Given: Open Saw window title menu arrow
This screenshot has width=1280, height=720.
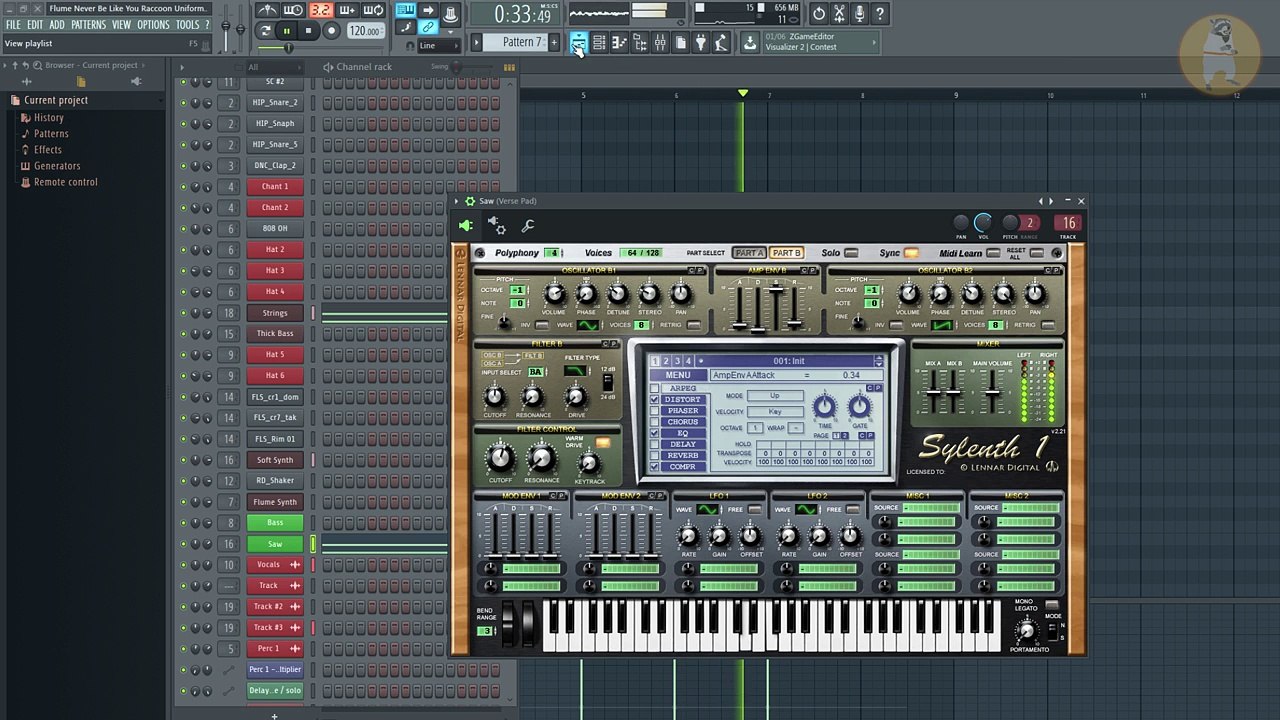Looking at the screenshot, I should point(458,201).
